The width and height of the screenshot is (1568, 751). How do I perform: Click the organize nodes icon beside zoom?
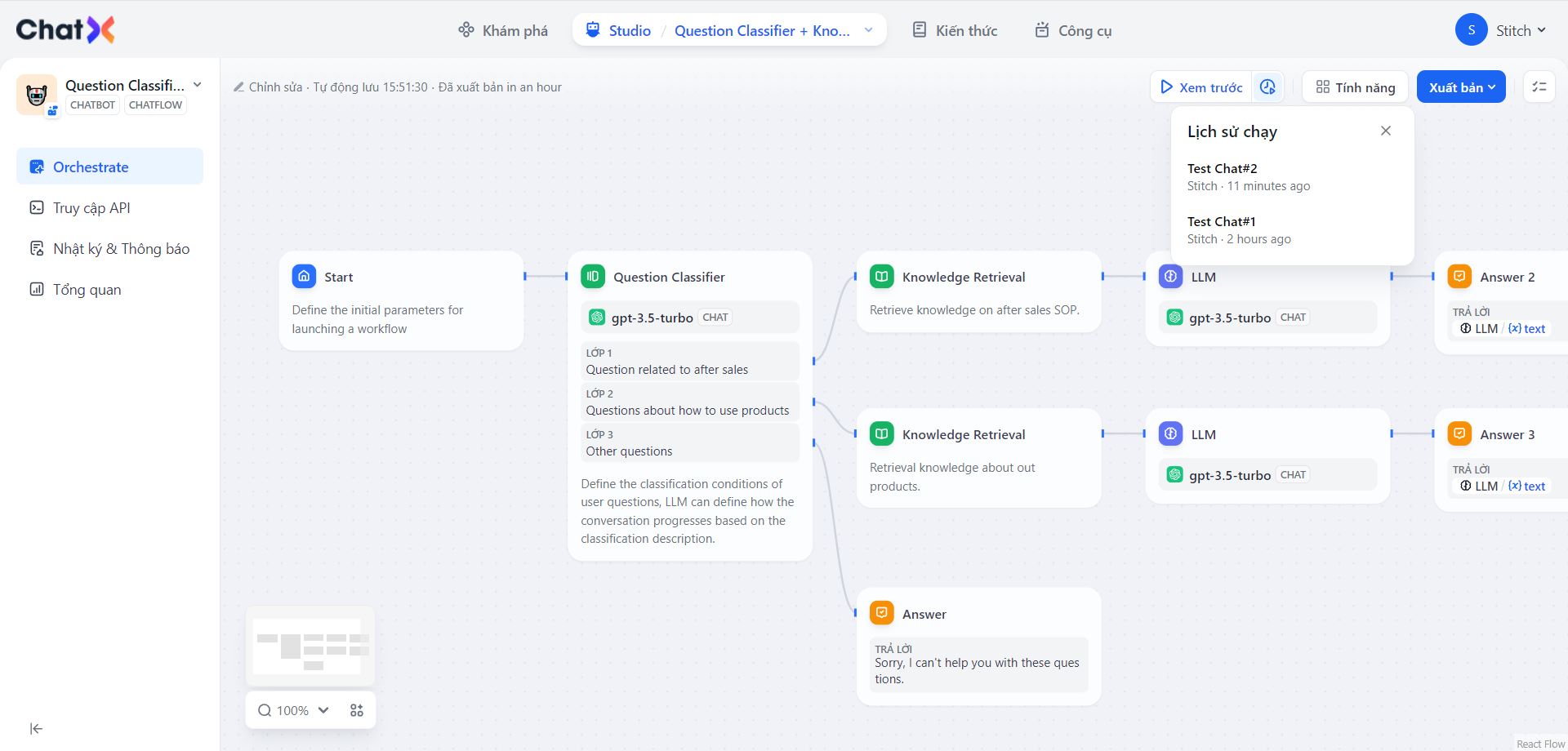(357, 710)
